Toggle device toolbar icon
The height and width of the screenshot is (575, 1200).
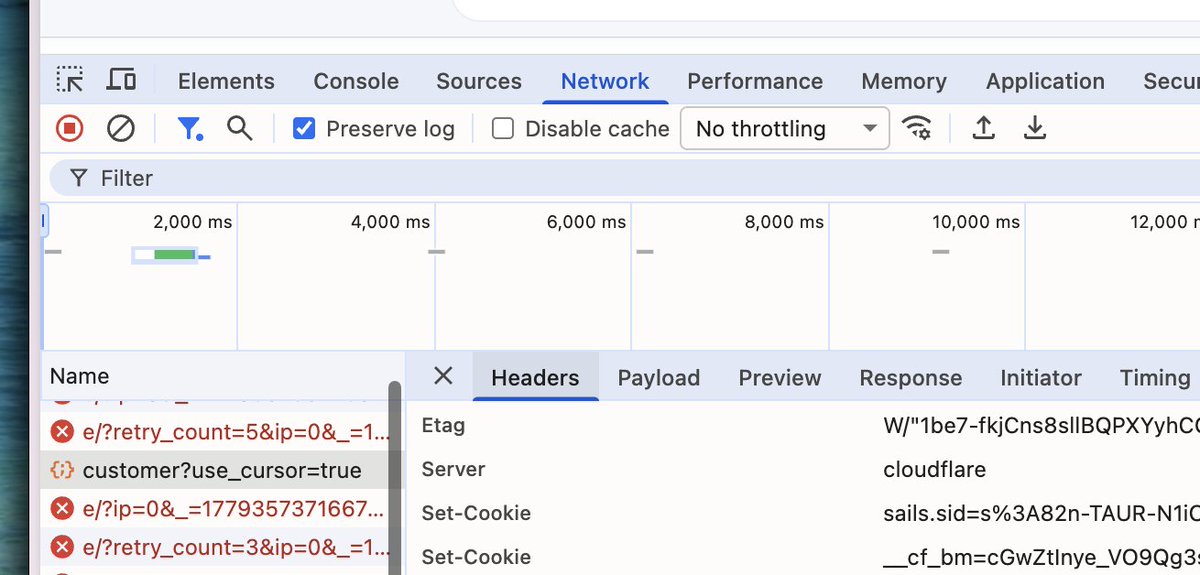[x=122, y=80]
